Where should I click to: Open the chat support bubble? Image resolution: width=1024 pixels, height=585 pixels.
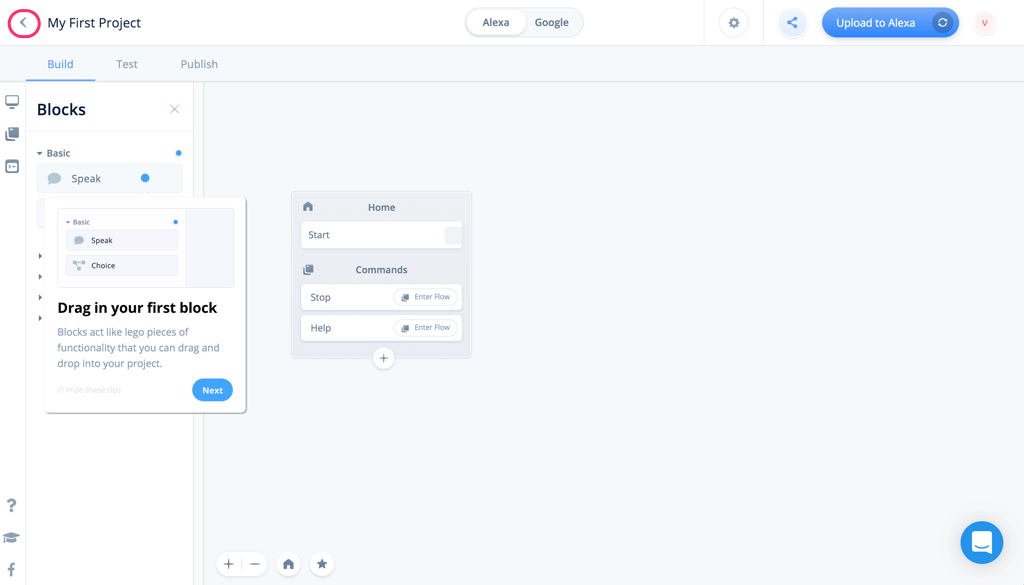[981, 542]
